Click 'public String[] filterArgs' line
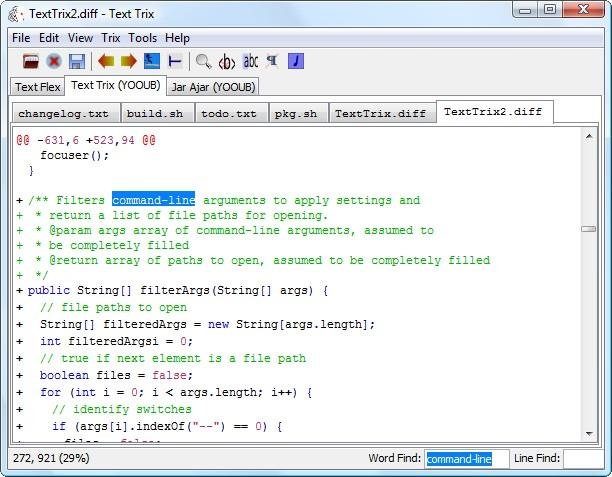Viewport: 612px width, 477px height. (x=178, y=290)
